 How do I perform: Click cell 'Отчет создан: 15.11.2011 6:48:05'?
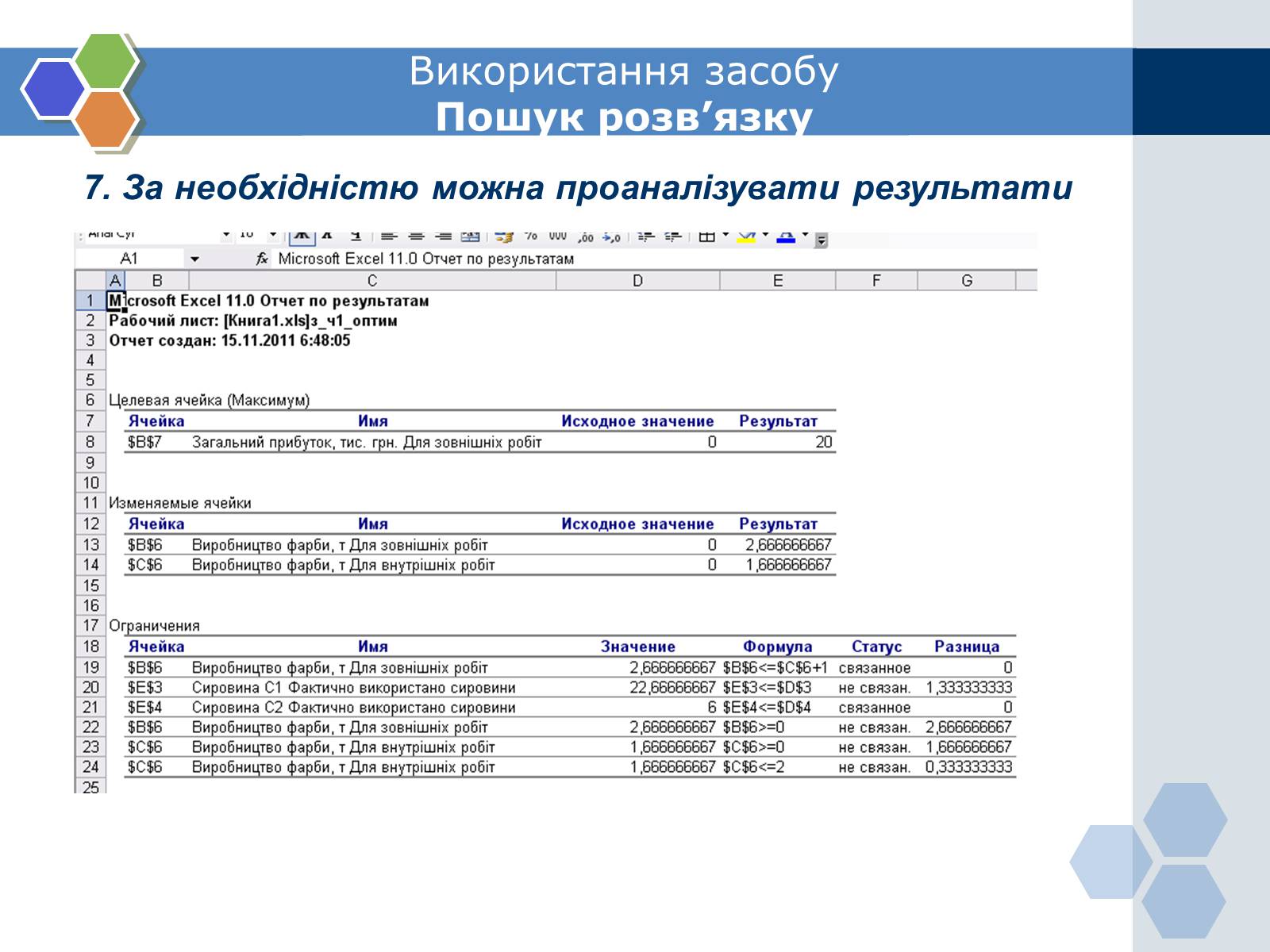tap(229, 340)
